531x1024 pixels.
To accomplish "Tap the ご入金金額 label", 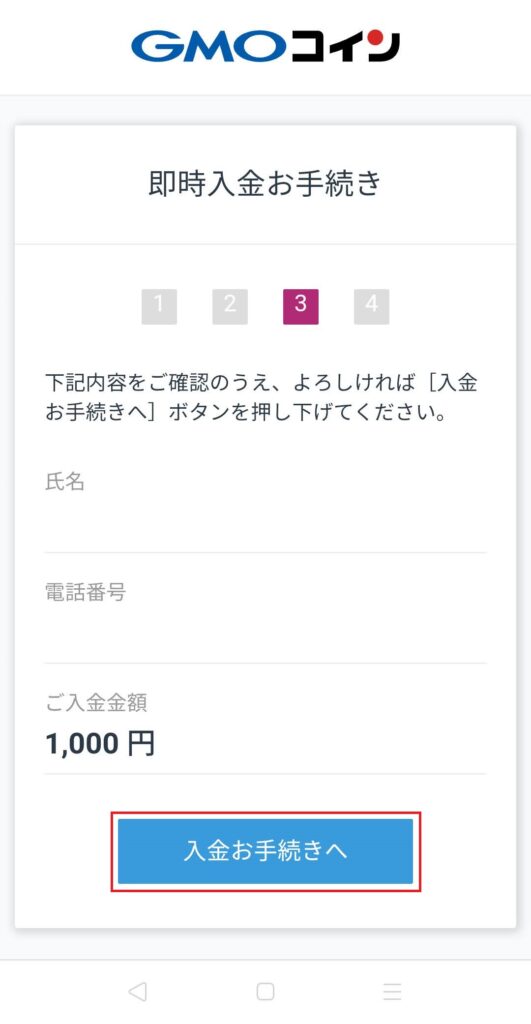I will pos(96,703).
